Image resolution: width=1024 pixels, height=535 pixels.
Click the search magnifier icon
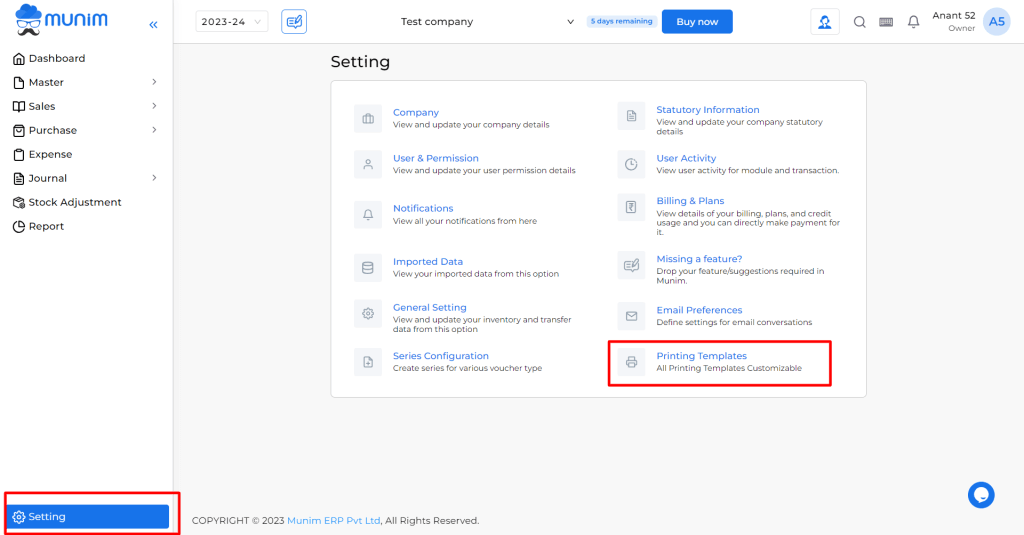point(859,22)
